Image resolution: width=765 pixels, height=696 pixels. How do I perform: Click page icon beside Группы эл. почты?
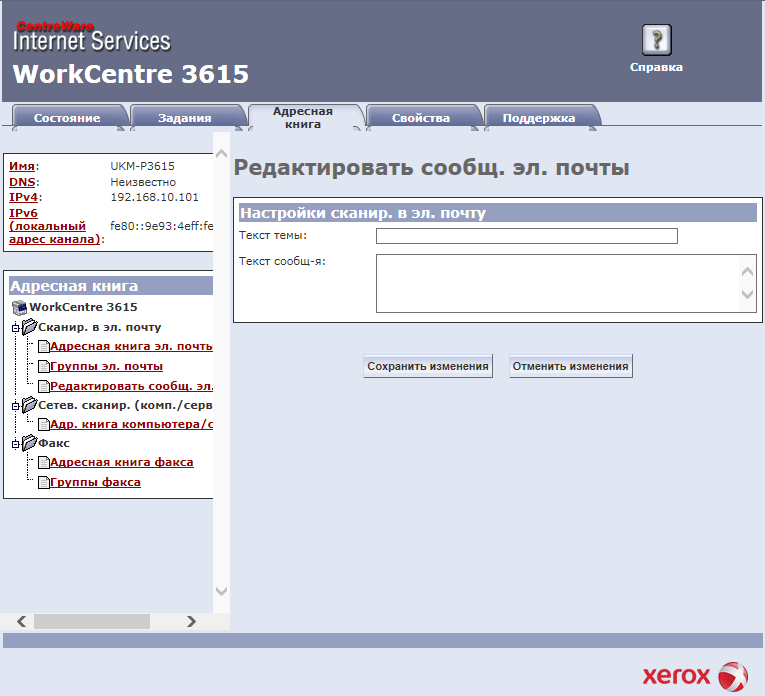coord(44,366)
